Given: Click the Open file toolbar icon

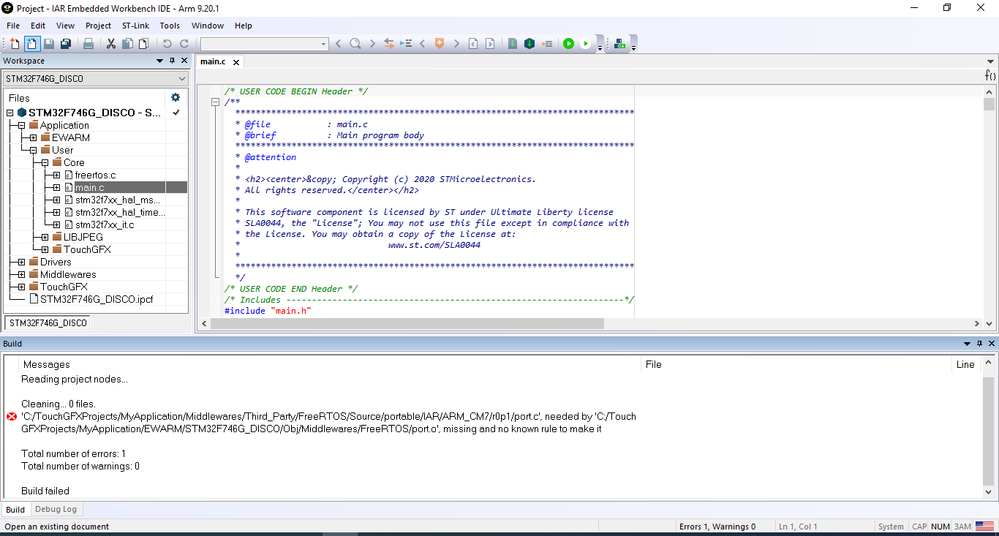Looking at the screenshot, I should click(31, 44).
